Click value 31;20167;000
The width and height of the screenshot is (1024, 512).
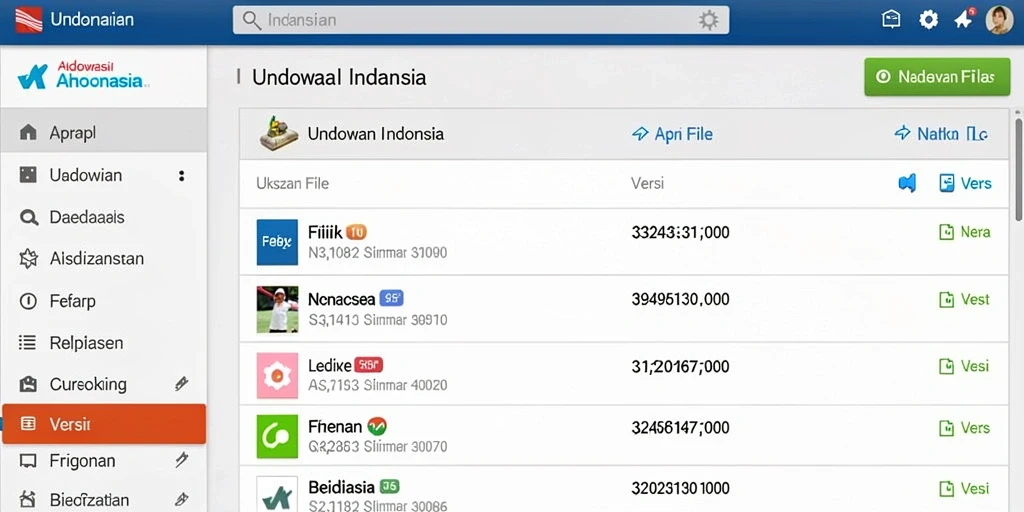680,366
